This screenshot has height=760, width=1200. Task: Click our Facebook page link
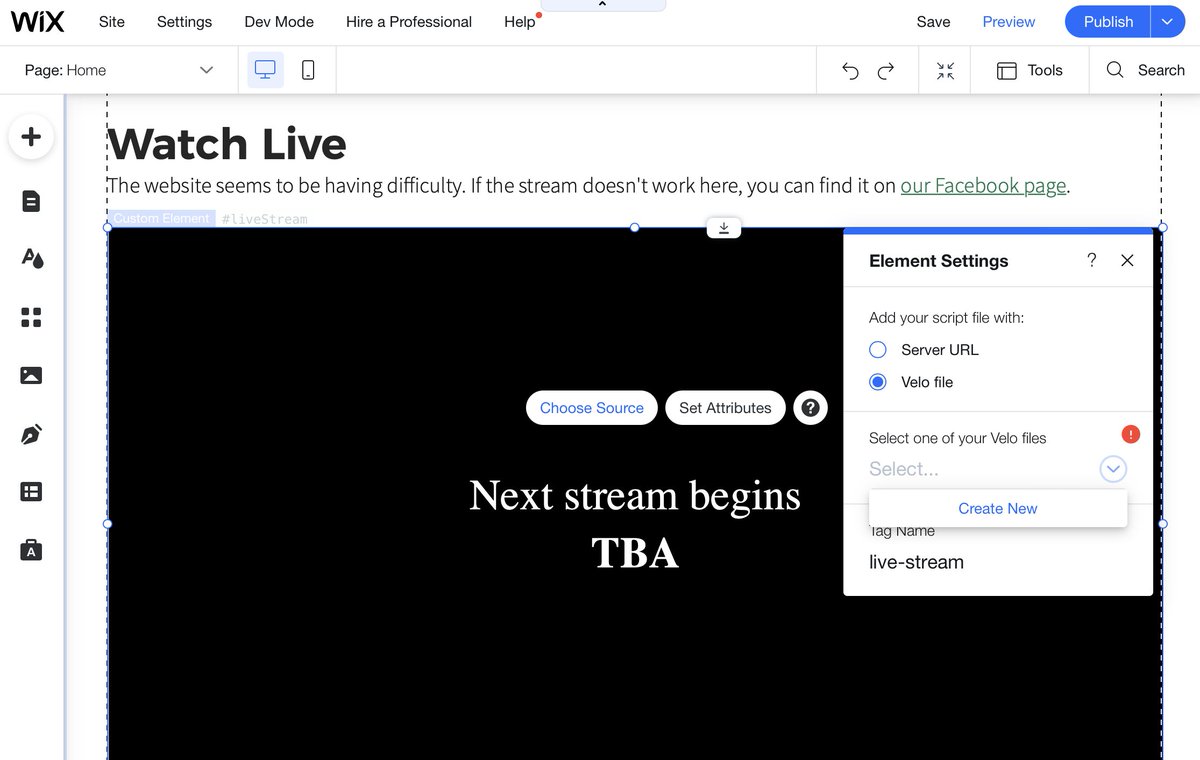click(x=983, y=185)
